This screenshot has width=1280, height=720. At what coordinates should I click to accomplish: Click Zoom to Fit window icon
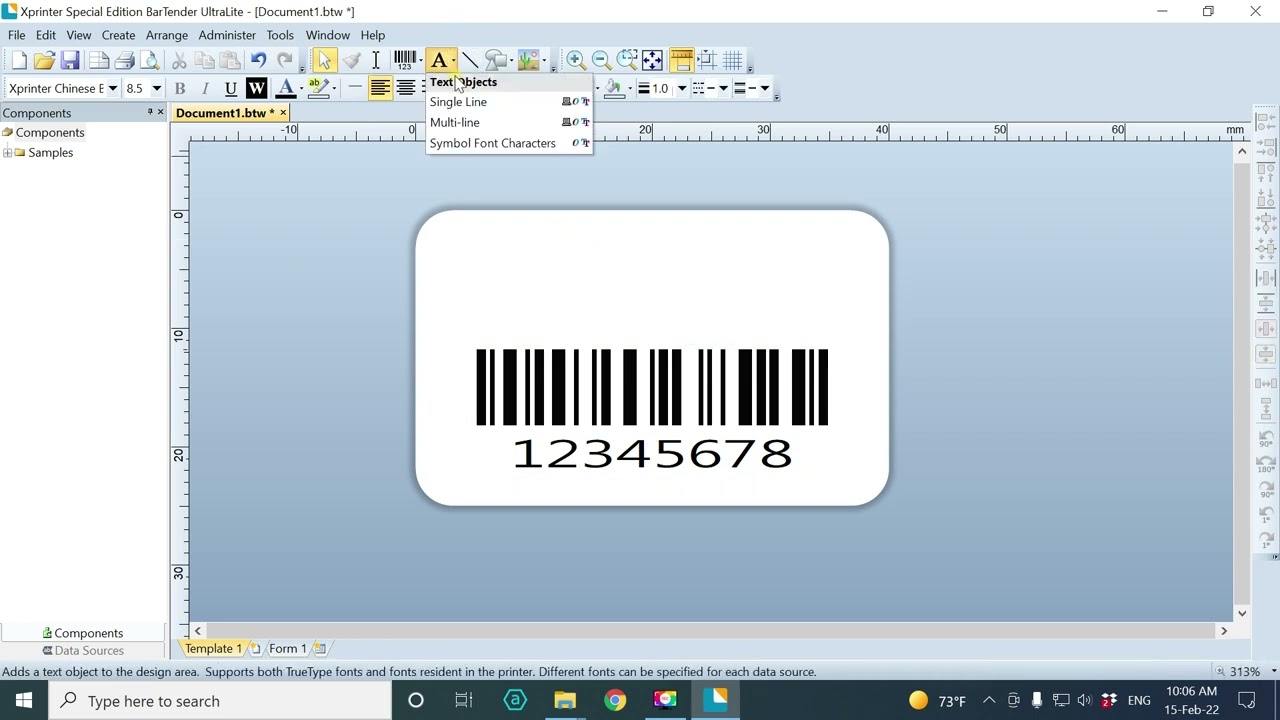coord(652,61)
